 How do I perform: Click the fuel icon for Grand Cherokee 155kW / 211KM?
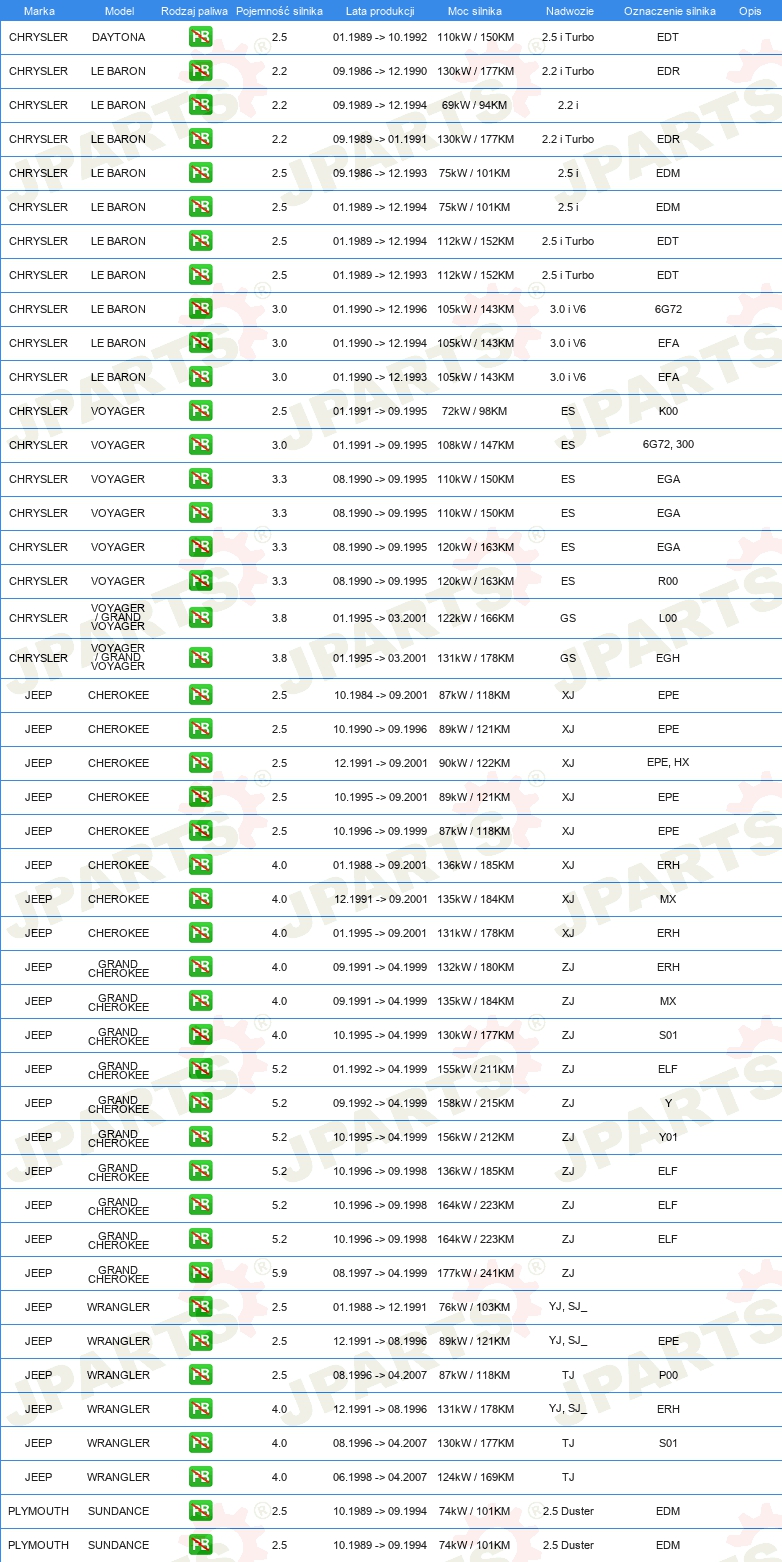pyautogui.click(x=200, y=1070)
